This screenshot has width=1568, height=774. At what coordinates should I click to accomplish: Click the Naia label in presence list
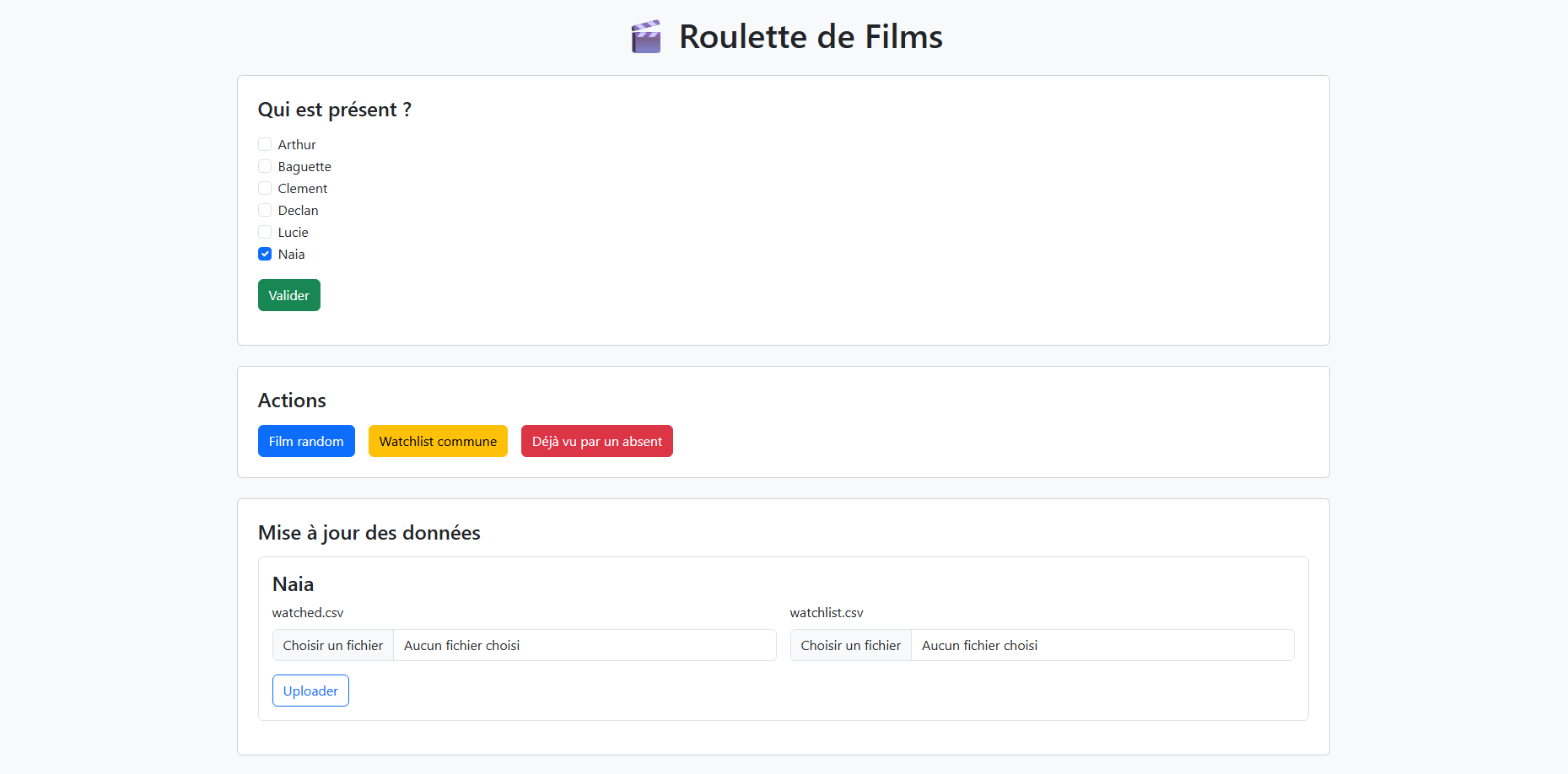click(x=292, y=254)
